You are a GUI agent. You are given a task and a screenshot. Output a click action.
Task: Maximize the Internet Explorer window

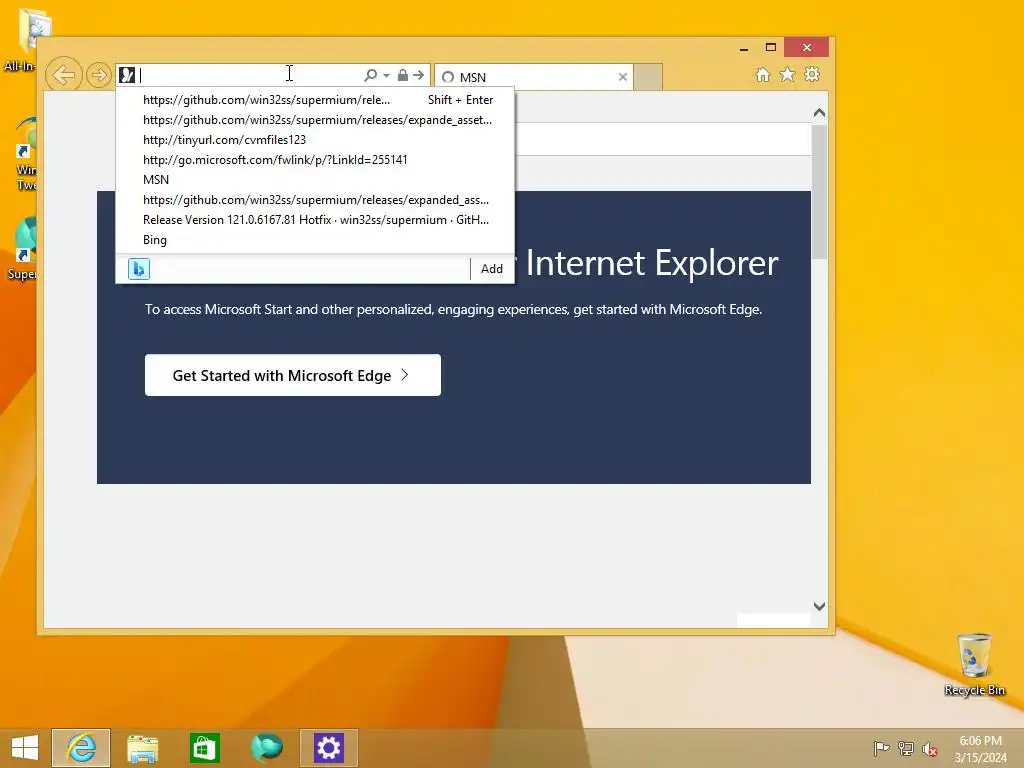pos(771,47)
